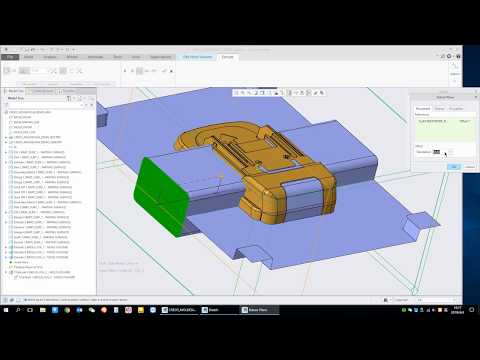Click the find binoculars icon in status bar
This screenshot has width=480, height=360.
(x=386, y=300)
